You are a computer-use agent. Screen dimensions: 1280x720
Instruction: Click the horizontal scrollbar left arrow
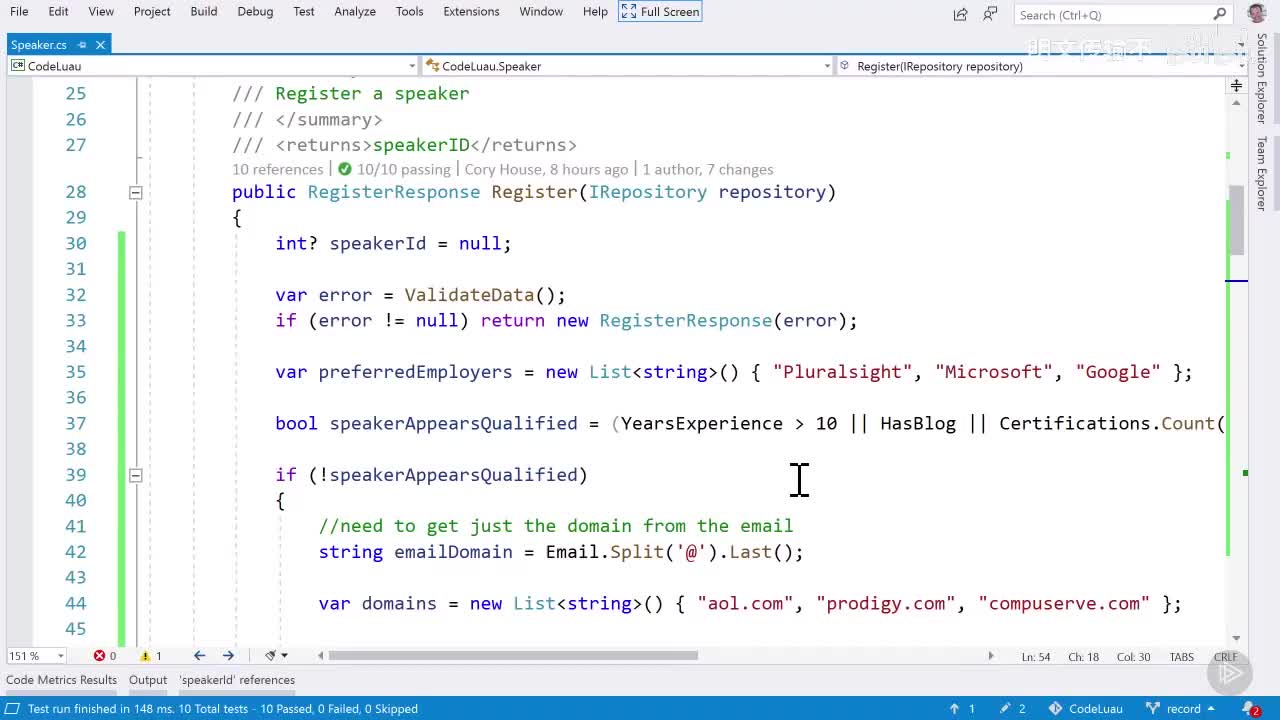321,656
